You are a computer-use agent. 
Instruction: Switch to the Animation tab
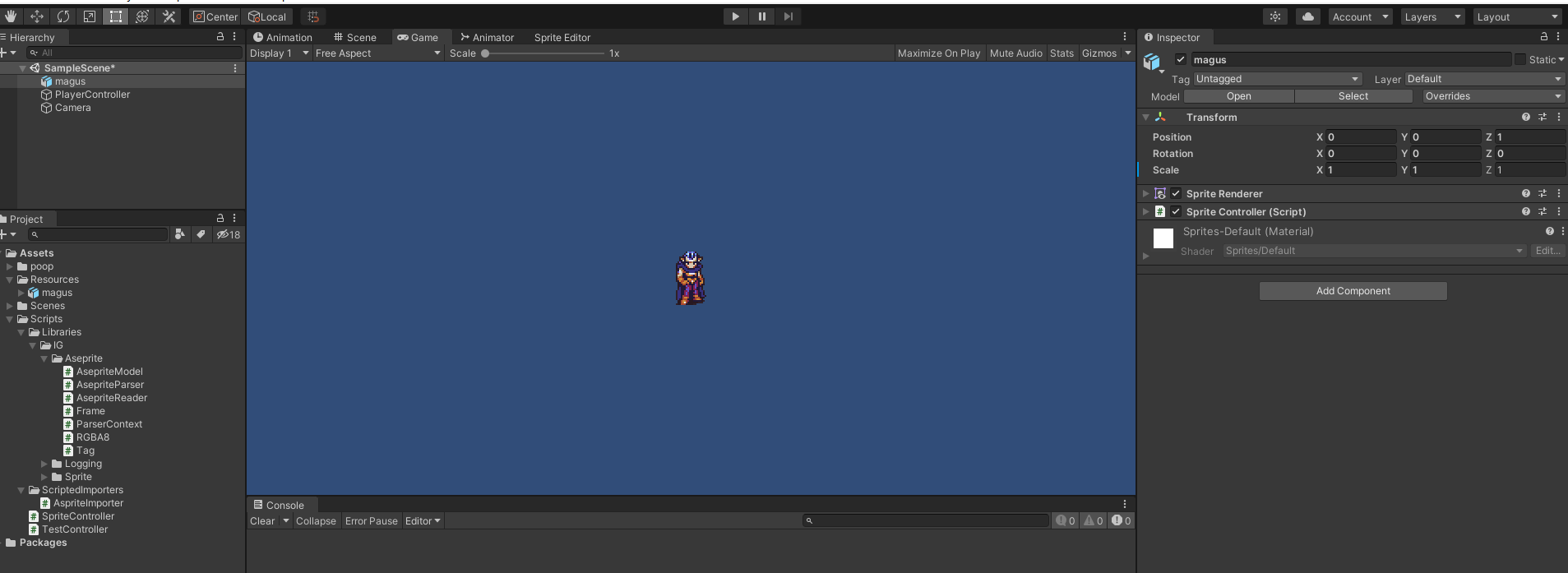tap(283, 38)
